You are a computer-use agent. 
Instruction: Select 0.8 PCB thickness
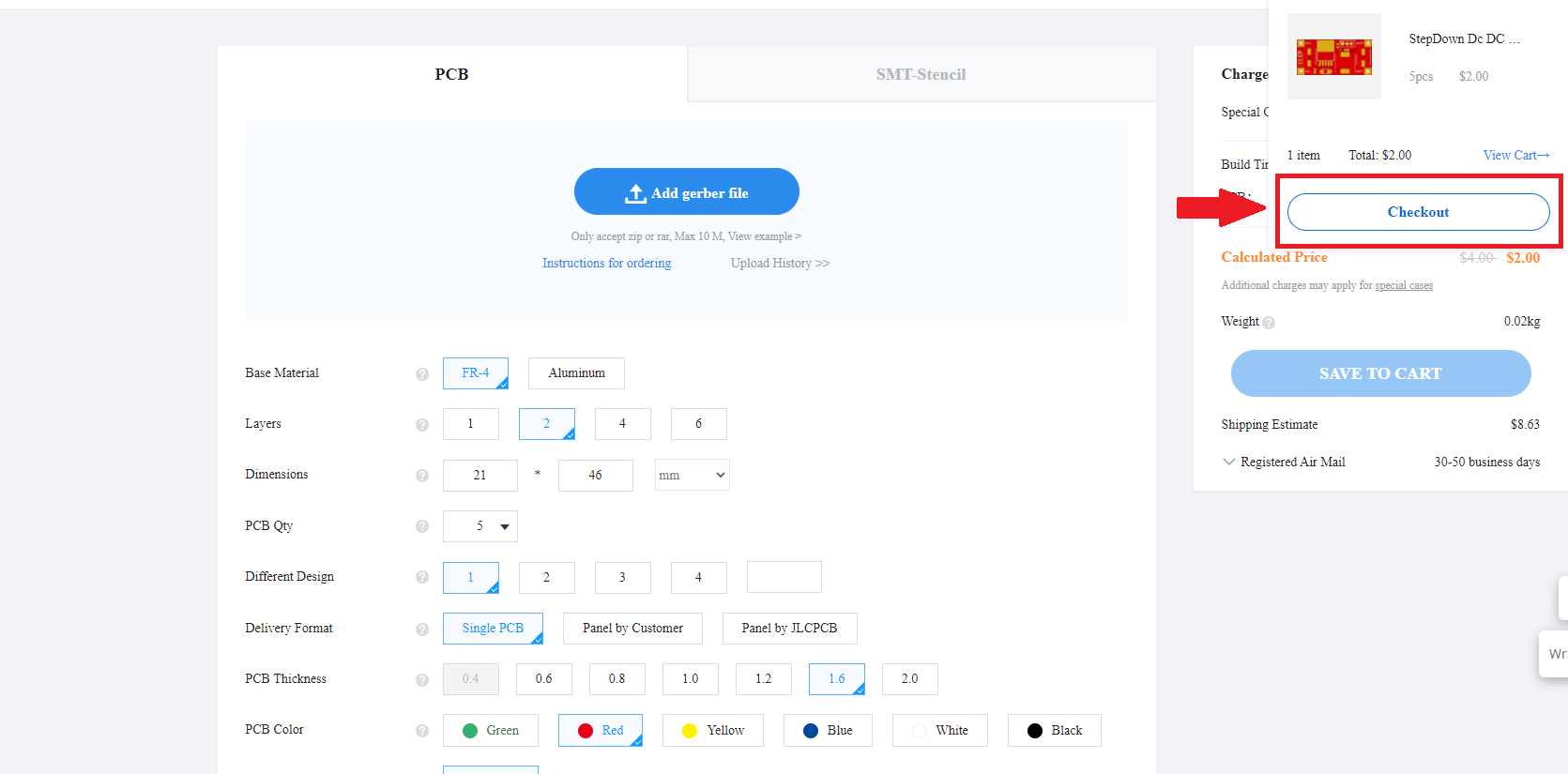pos(617,679)
